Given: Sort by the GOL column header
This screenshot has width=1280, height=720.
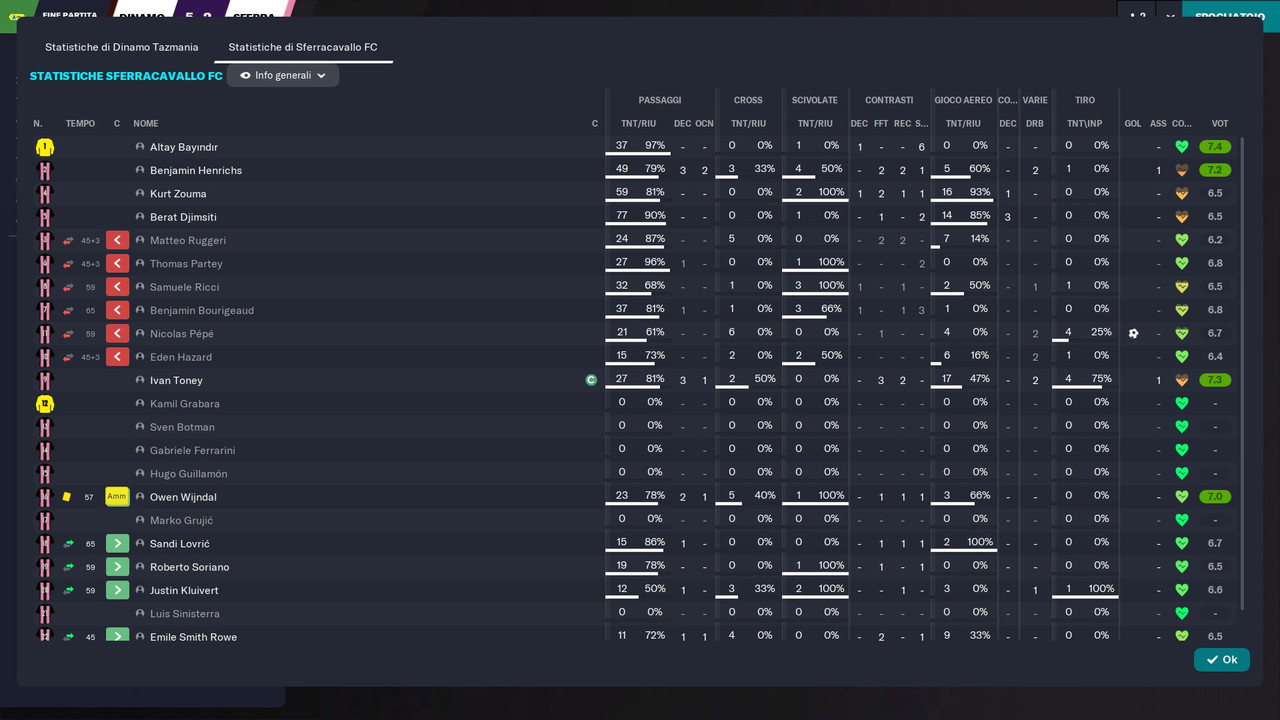Looking at the screenshot, I should click(x=1133, y=124).
